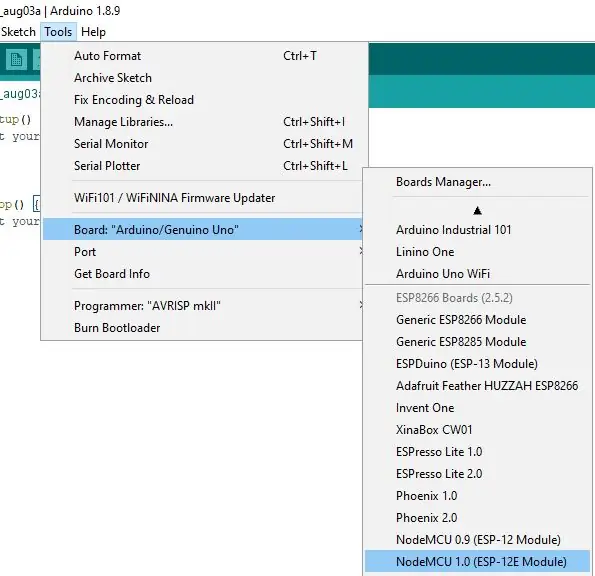Image resolution: width=595 pixels, height=576 pixels.
Task: Launch the Serial Plotter
Action: click(204, 166)
